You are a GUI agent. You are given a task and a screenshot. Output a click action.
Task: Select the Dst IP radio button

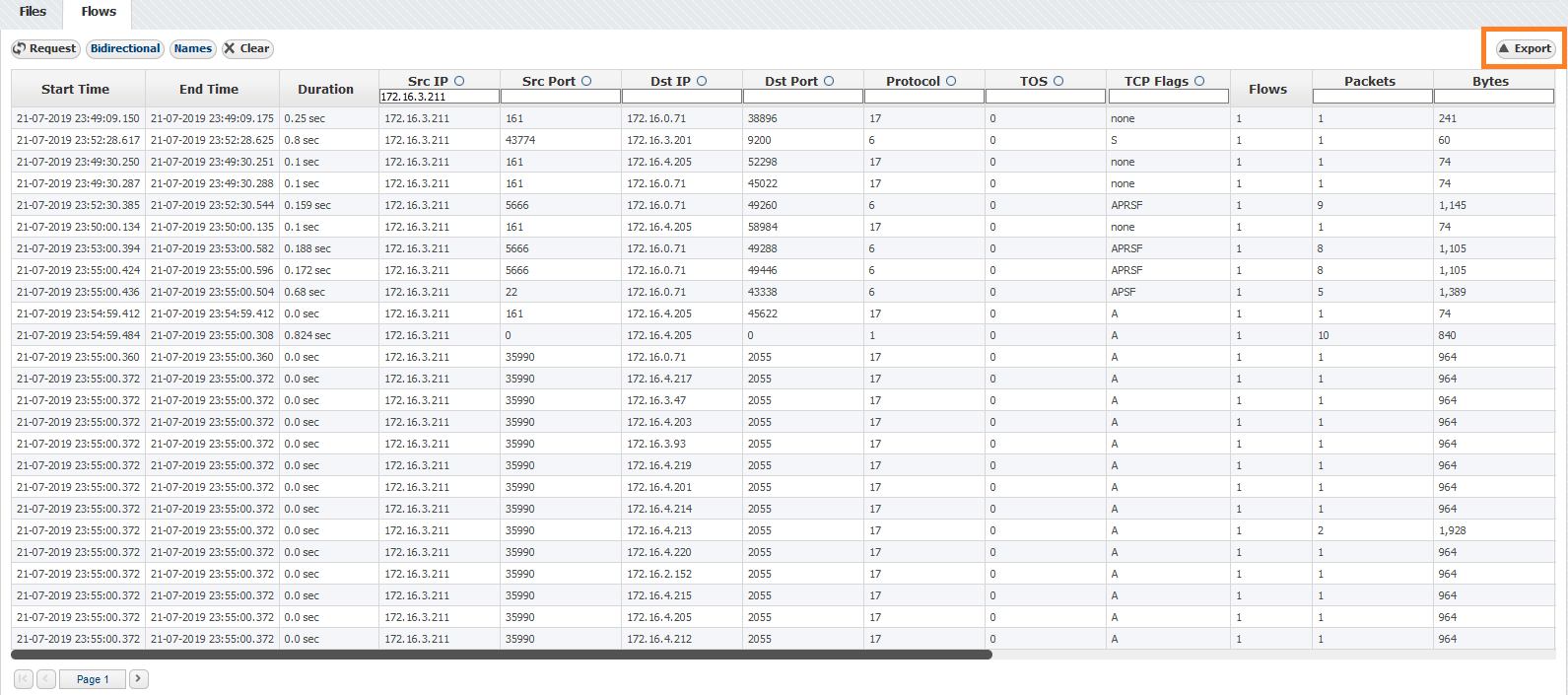[x=702, y=81]
